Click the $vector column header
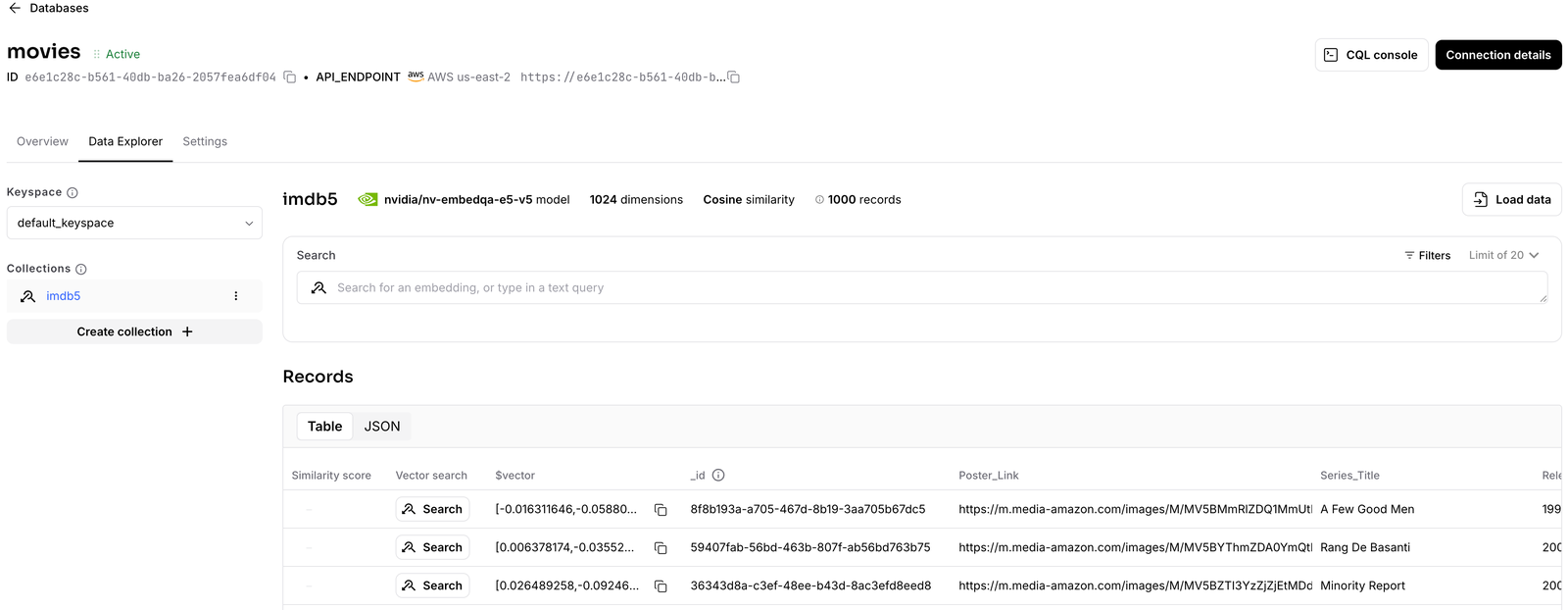The image size is (1568, 610). [x=514, y=475]
